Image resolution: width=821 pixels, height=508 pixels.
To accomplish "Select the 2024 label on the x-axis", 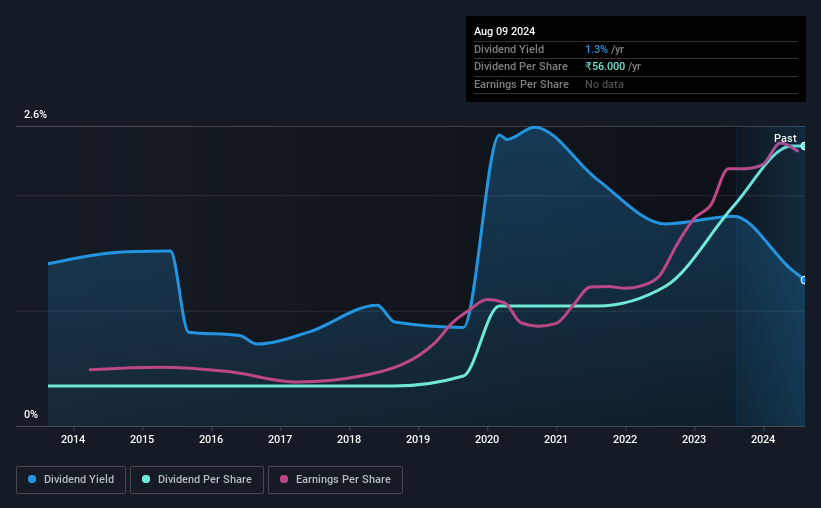I will pos(763,439).
